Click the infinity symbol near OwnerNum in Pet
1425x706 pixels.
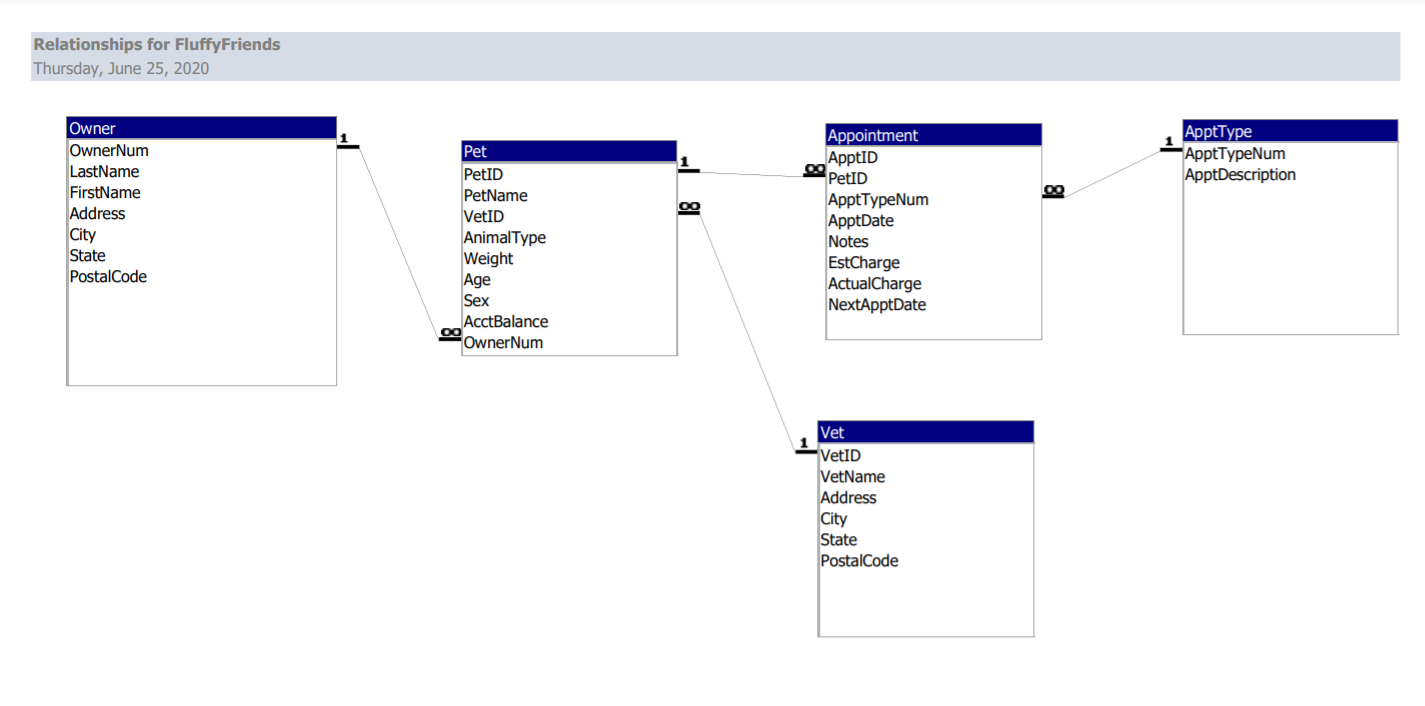pos(449,334)
